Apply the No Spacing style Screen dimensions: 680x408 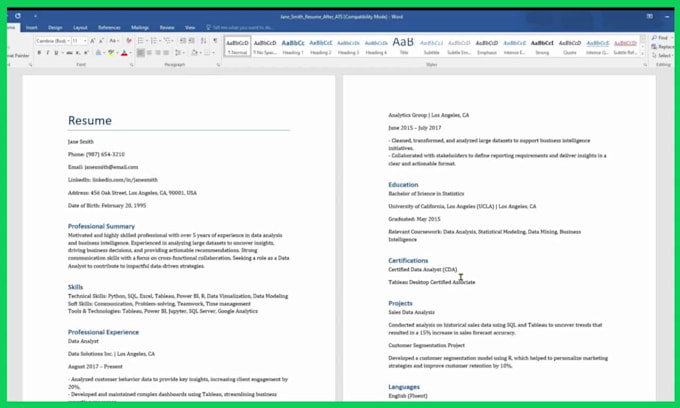click(x=265, y=46)
